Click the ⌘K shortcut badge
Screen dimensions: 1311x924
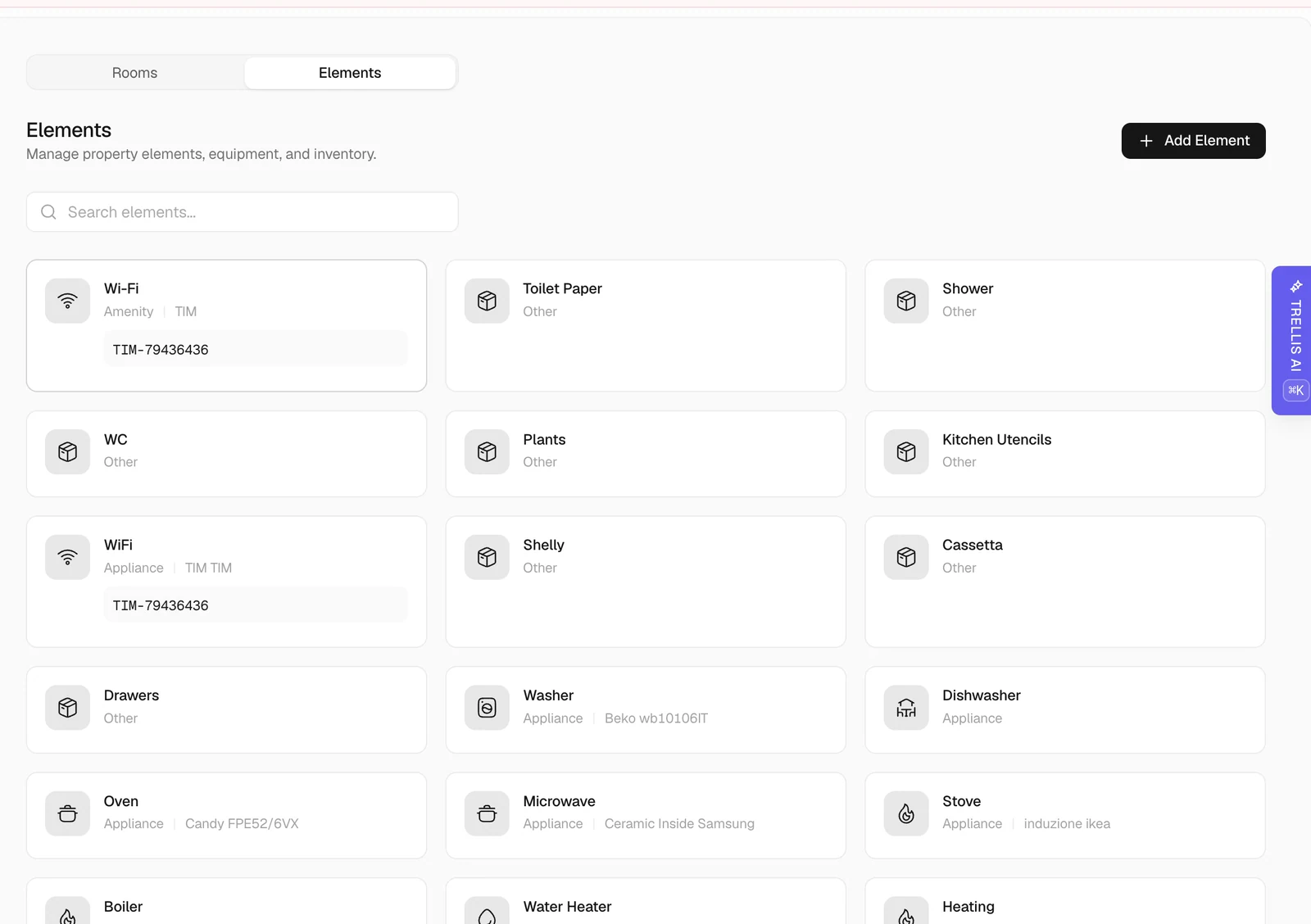pos(1295,391)
